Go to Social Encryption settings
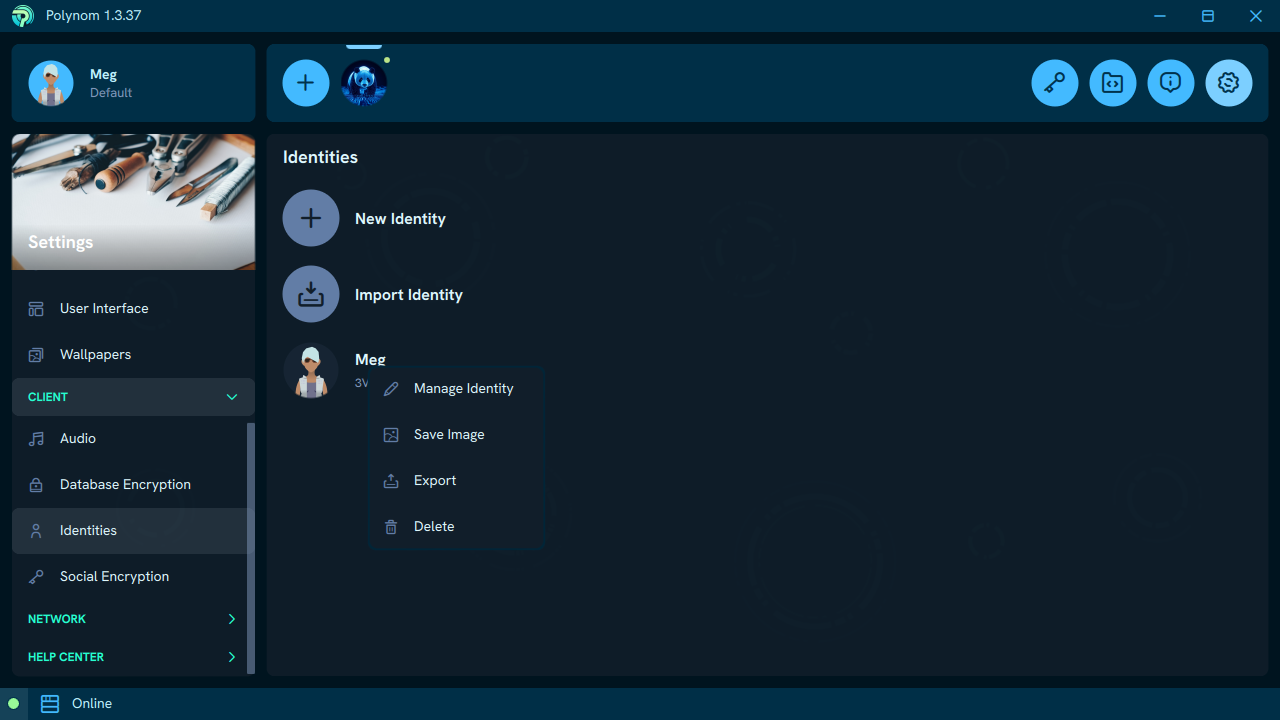The width and height of the screenshot is (1280, 720). 114,576
